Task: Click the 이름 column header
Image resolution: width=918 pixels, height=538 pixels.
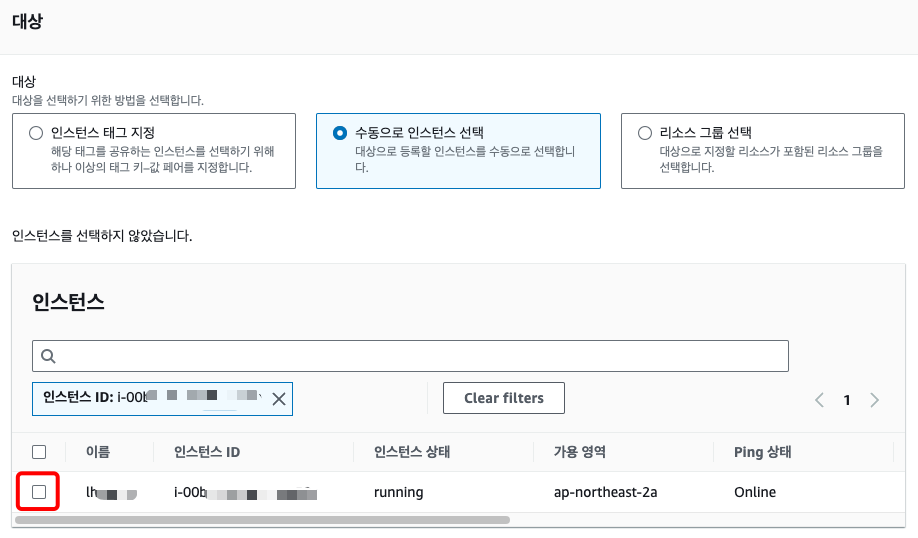Action: point(98,452)
